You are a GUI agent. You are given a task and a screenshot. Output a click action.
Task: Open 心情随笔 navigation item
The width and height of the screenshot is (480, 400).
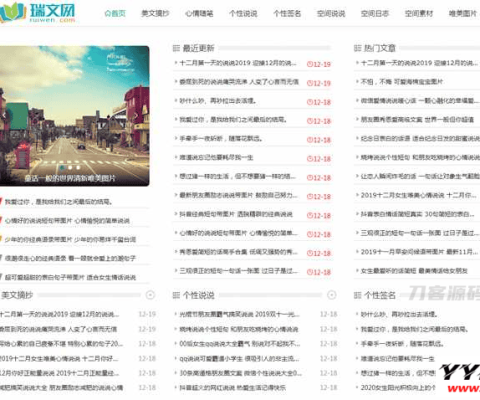[199, 13]
